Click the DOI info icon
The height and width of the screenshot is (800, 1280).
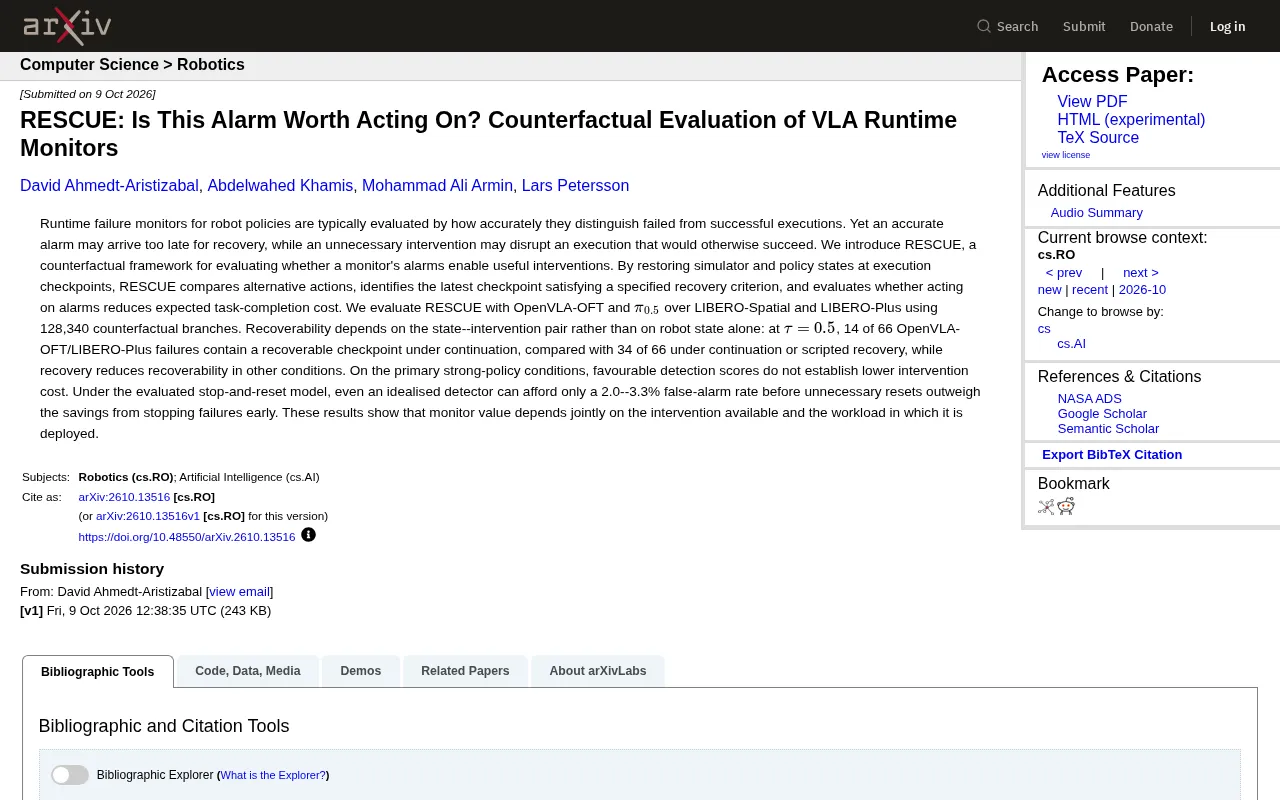308,535
